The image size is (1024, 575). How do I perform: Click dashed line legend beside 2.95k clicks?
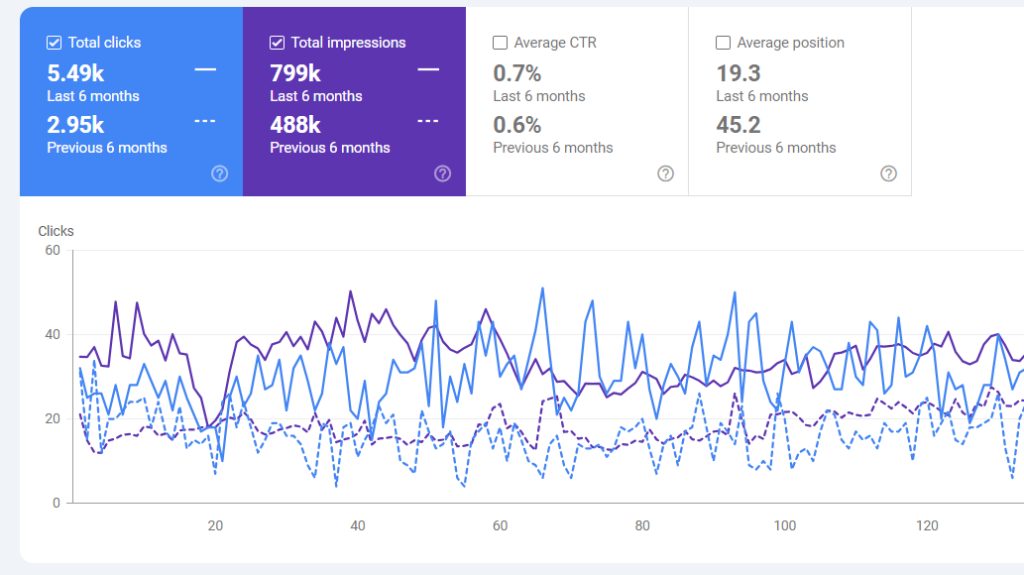(x=205, y=121)
